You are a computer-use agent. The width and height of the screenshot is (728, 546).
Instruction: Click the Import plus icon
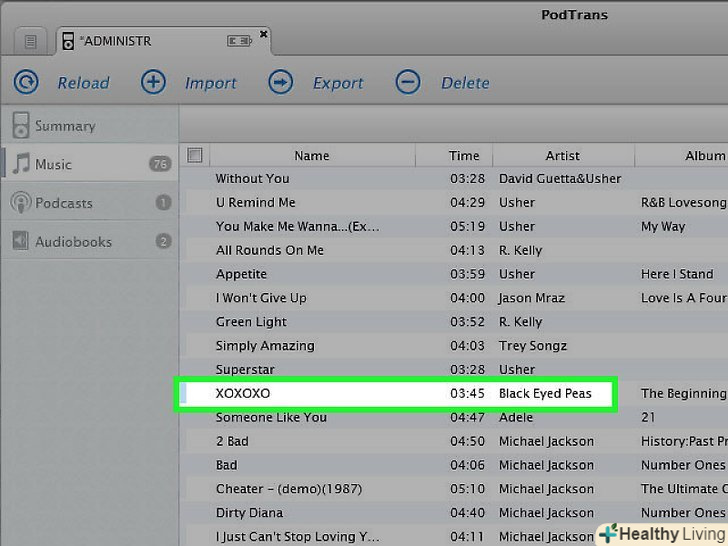pyautogui.click(x=153, y=82)
